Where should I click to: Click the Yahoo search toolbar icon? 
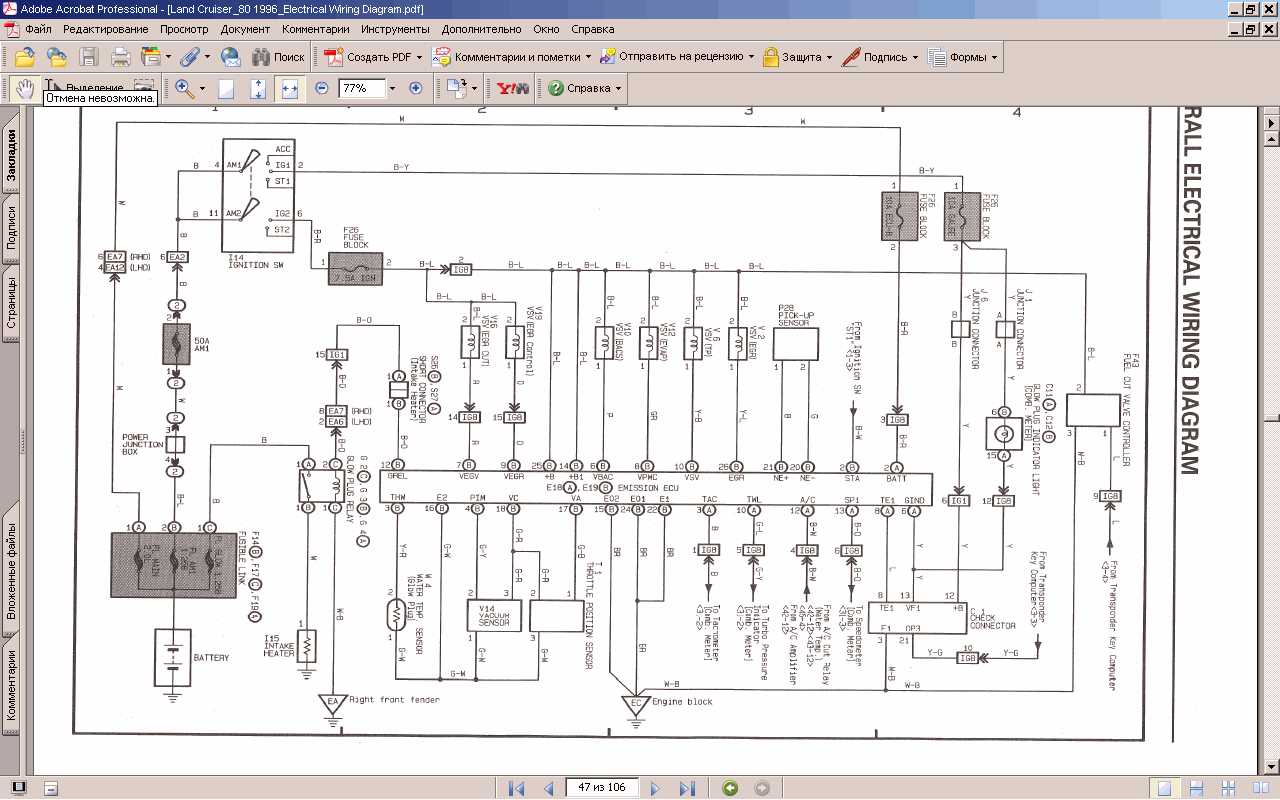513,88
